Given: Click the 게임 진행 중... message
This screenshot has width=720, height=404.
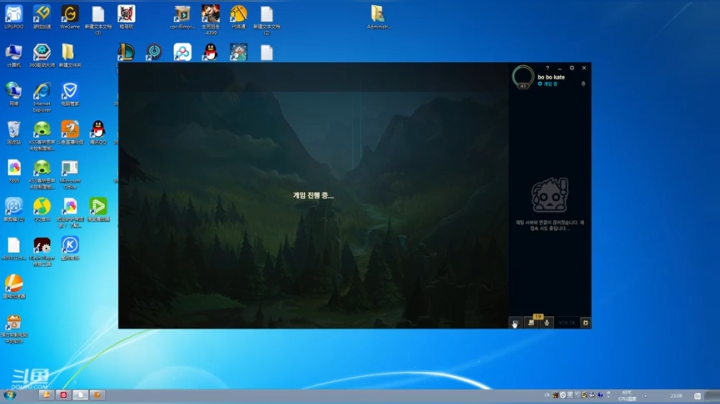Looking at the screenshot, I should pyautogui.click(x=313, y=196).
